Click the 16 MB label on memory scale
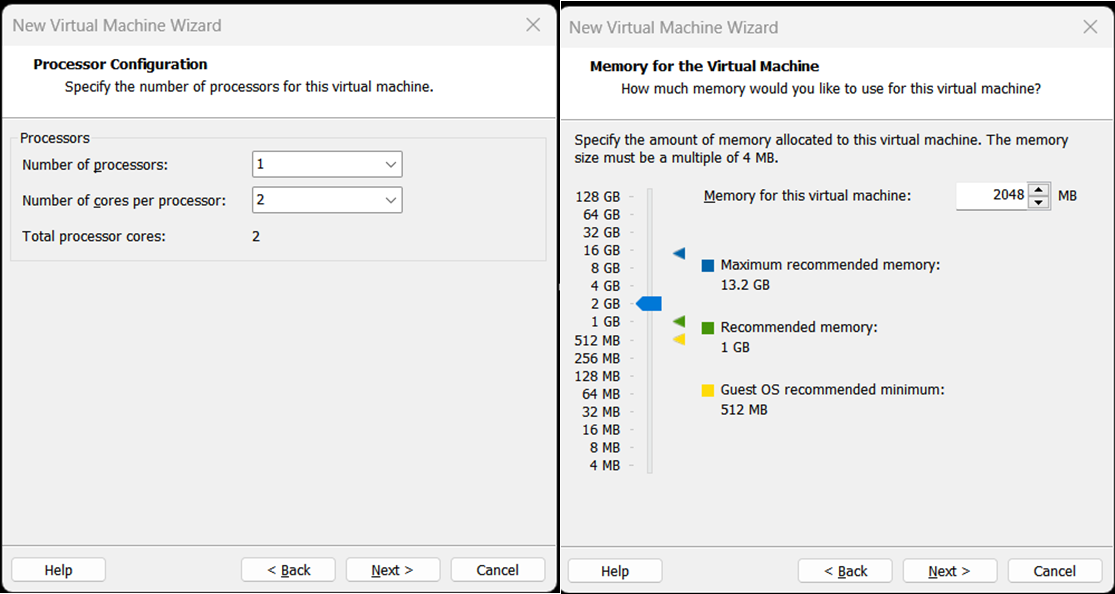 coord(601,430)
